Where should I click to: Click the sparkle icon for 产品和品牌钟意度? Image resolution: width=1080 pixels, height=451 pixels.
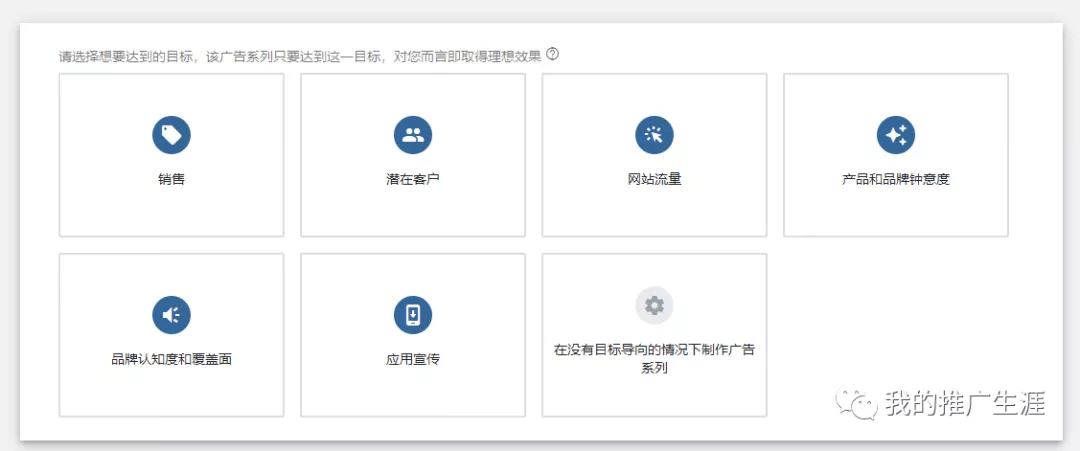coord(895,135)
